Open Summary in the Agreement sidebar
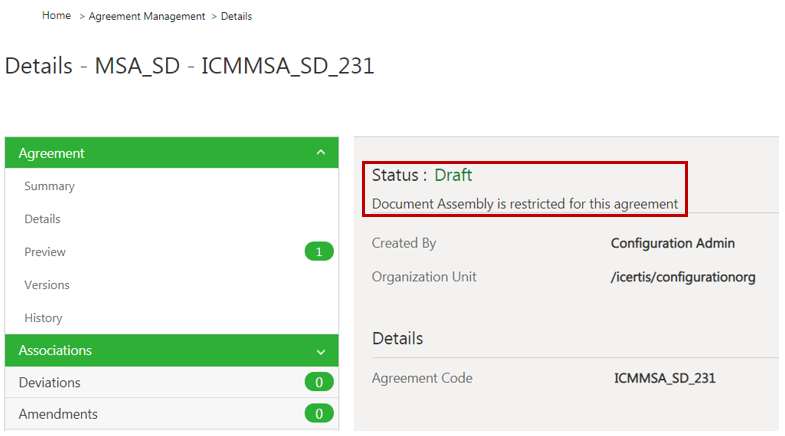Viewport: 785px width, 436px height. (x=49, y=186)
